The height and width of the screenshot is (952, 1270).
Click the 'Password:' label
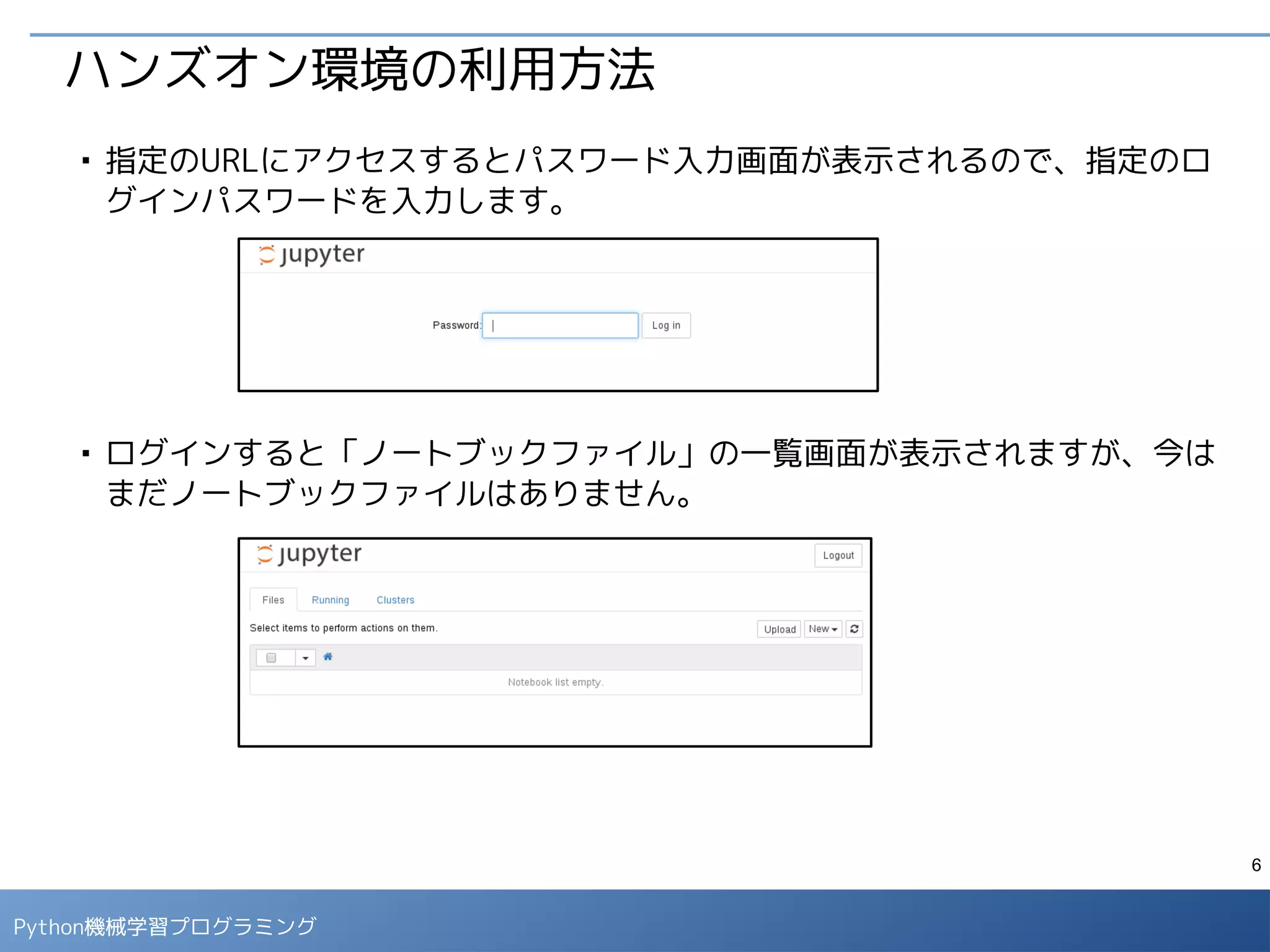457,325
